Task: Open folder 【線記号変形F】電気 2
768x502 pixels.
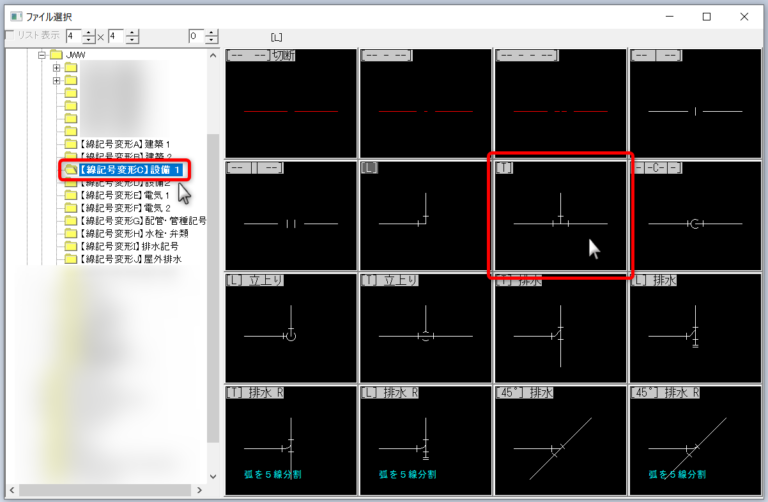Action: [125, 208]
